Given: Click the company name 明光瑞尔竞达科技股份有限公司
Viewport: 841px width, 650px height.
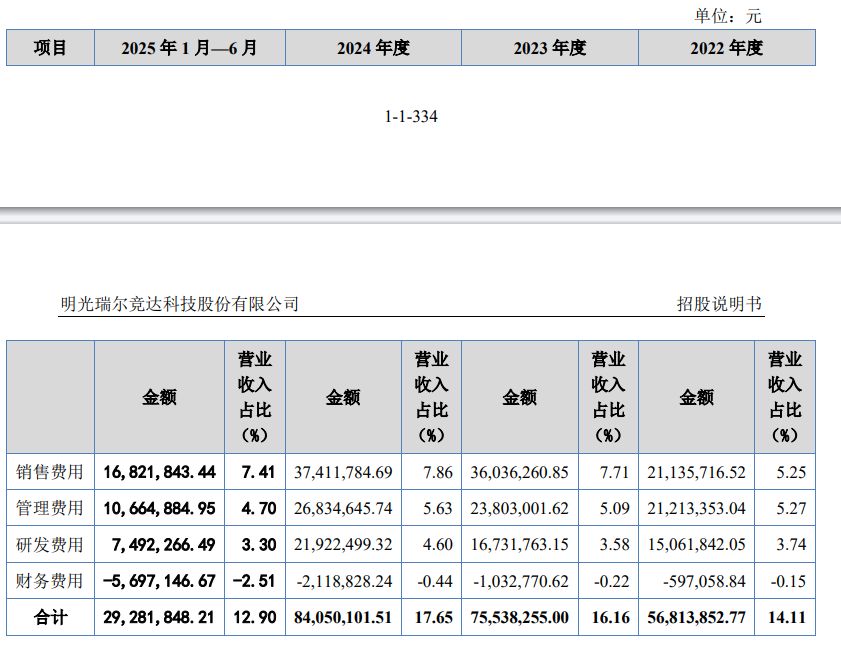Looking at the screenshot, I should point(179,304).
